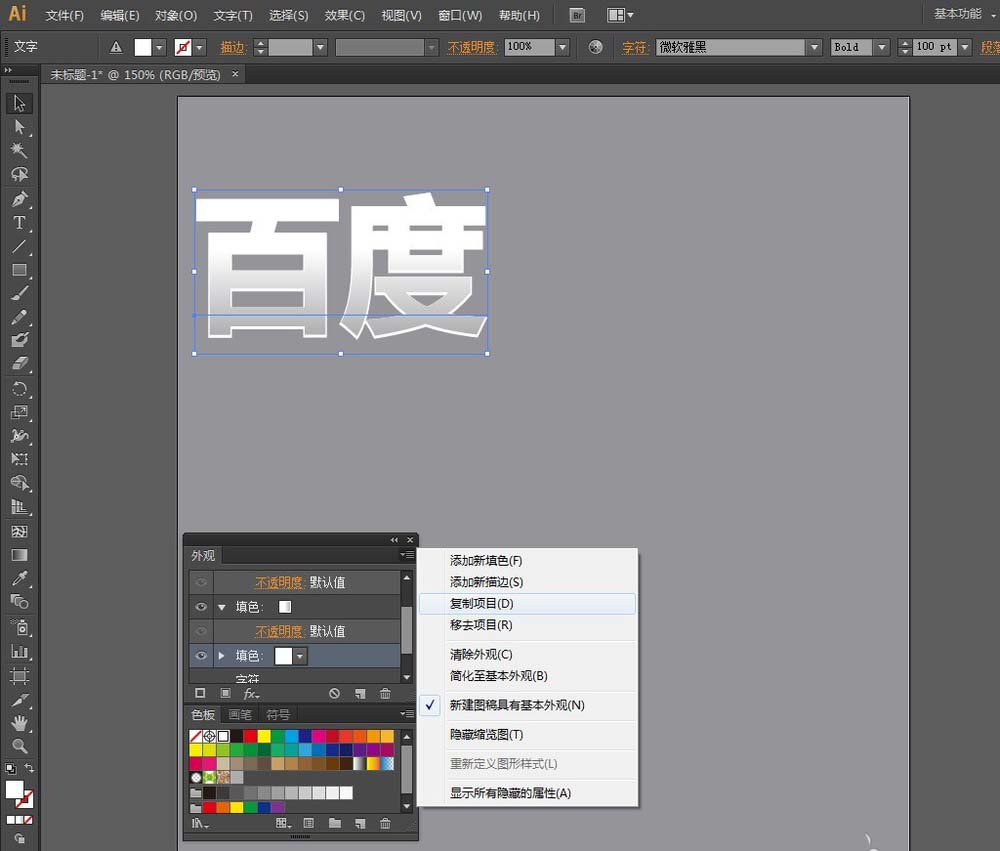The width and height of the screenshot is (1000, 851).
Task: Click the black-white gradient swatch
Action: click(360, 764)
